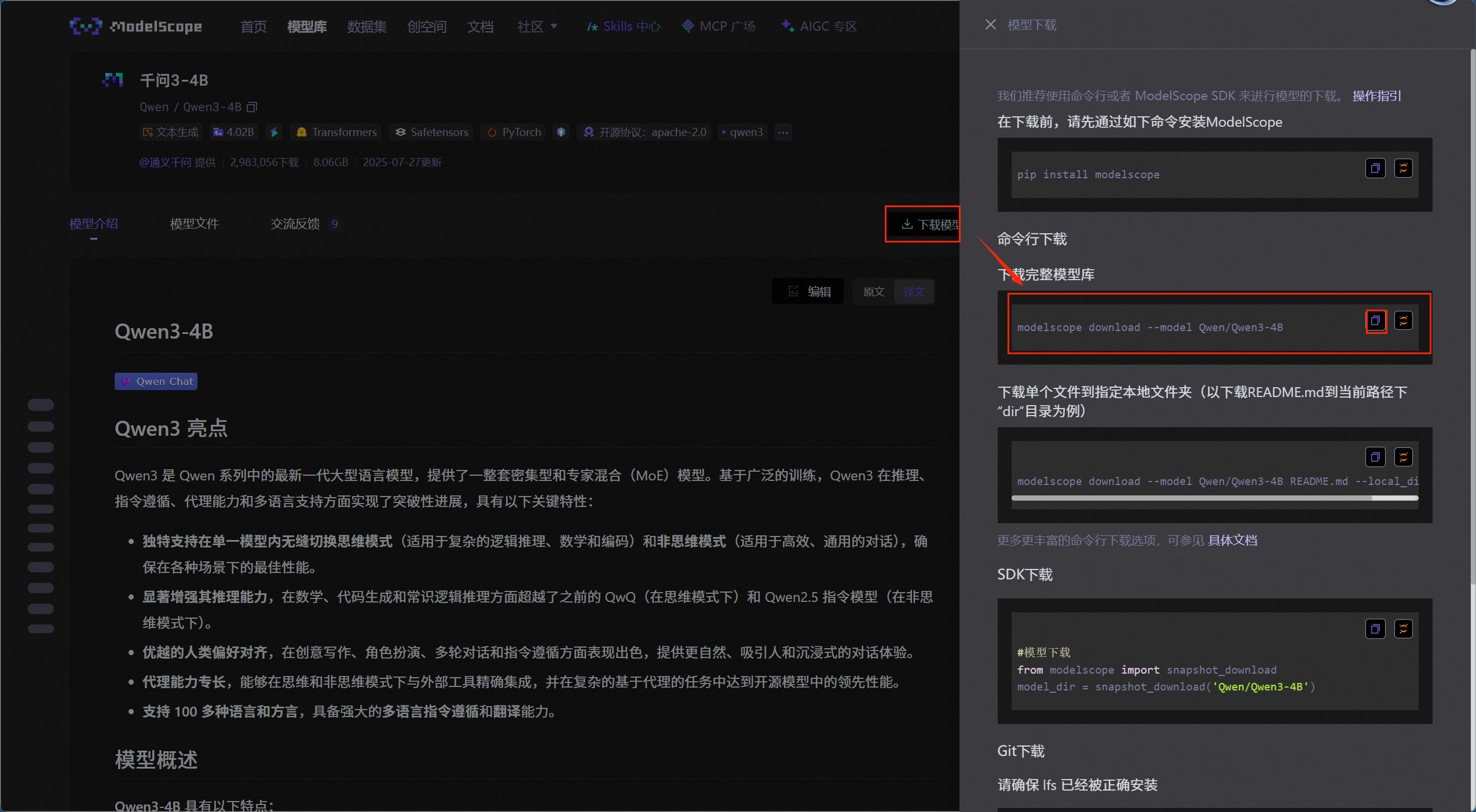Switch to 译文 translated view
Image resolution: width=1476 pixels, height=812 pixels.
click(x=914, y=292)
